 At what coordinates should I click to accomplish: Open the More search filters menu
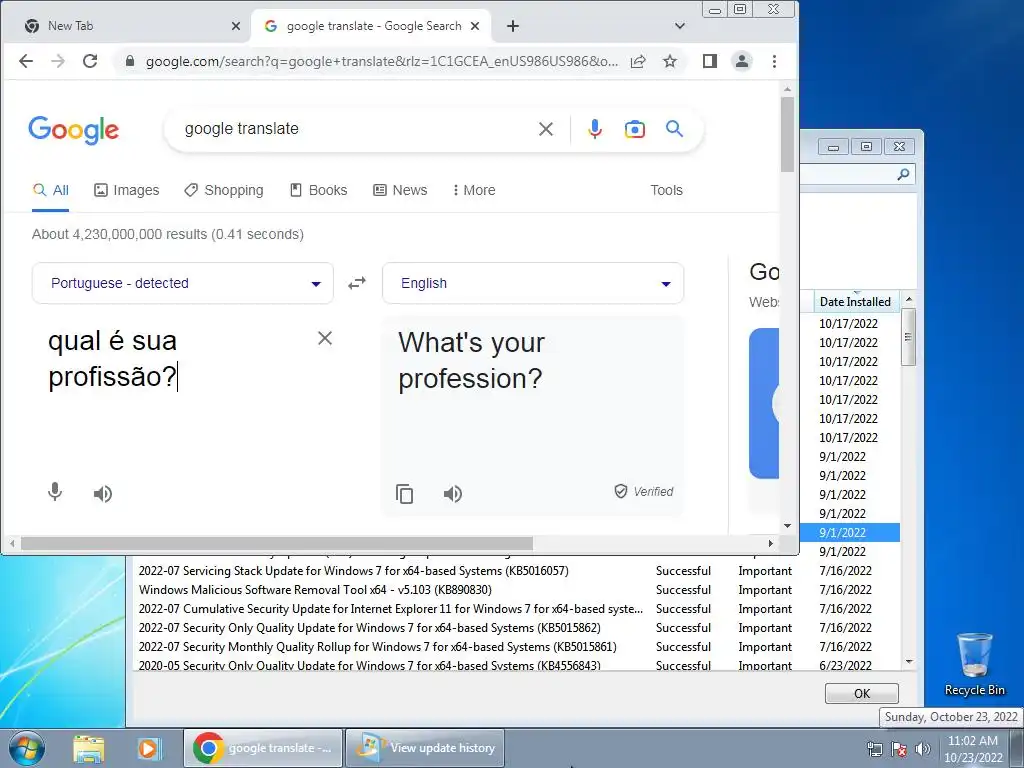(474, 190)
